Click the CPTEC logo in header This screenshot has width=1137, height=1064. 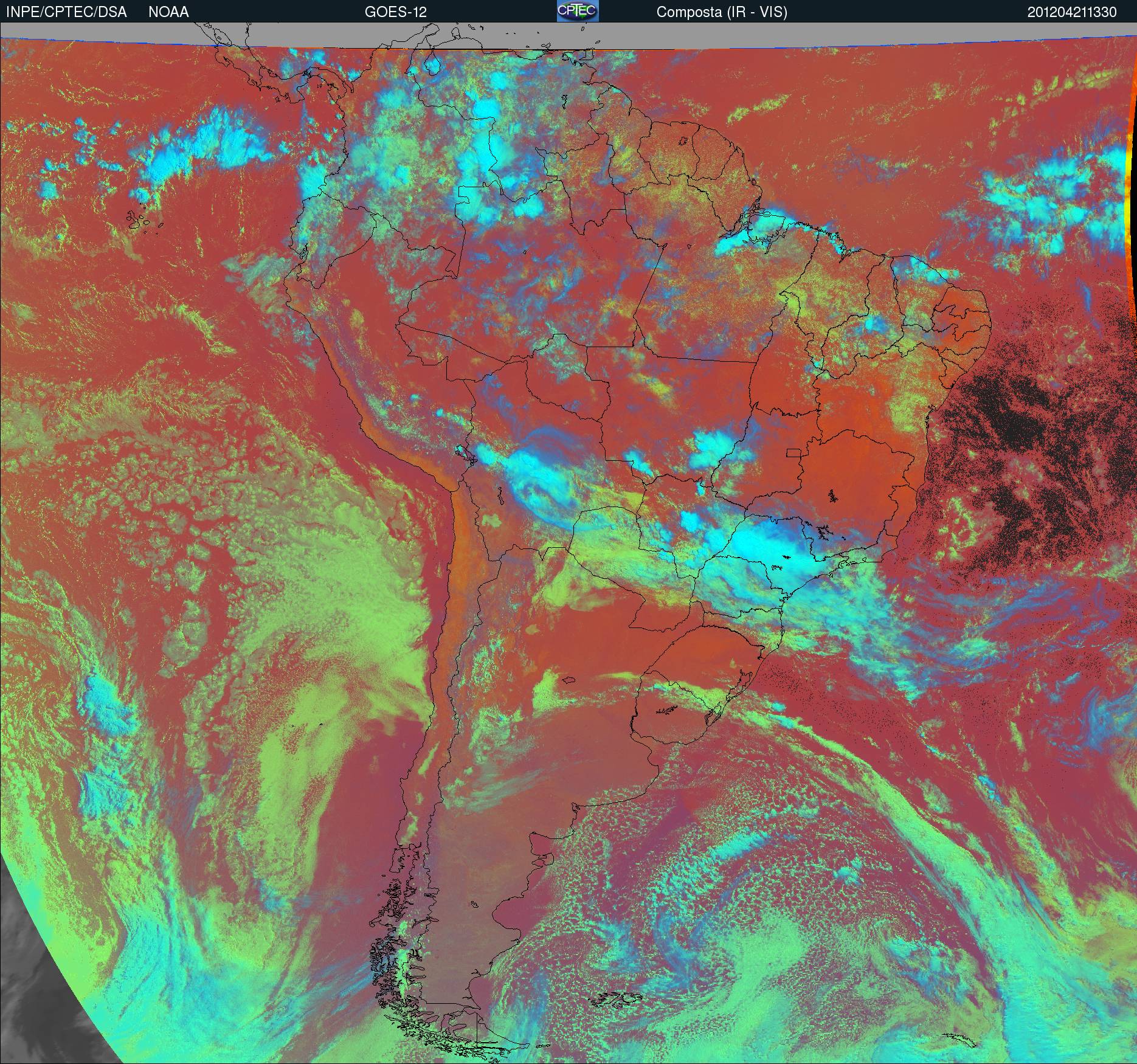pyautogui.click(x=578, y=11)
